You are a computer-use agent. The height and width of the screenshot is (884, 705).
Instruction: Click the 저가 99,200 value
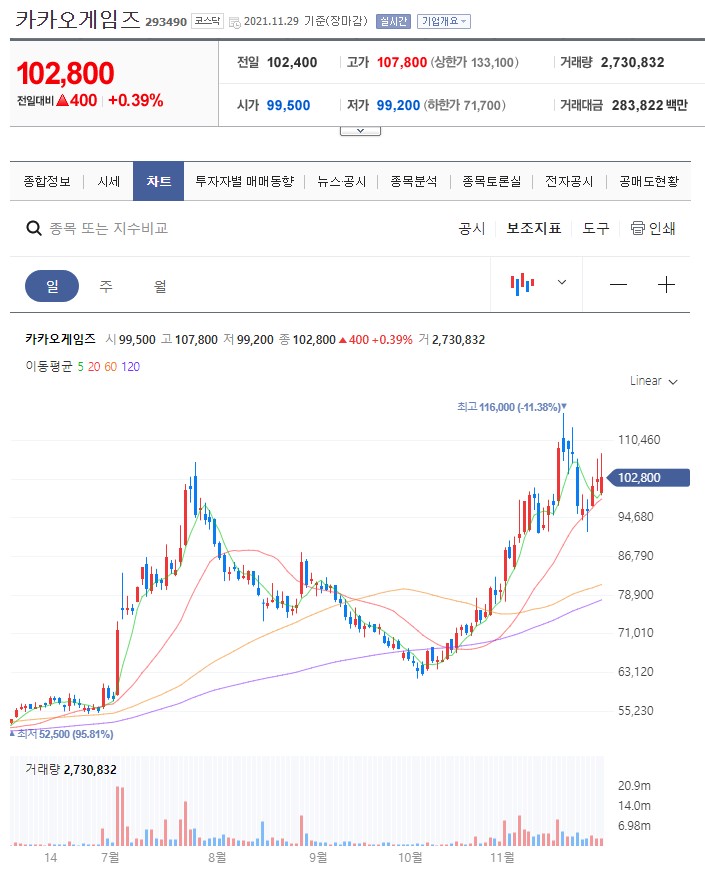pos(398,105)
